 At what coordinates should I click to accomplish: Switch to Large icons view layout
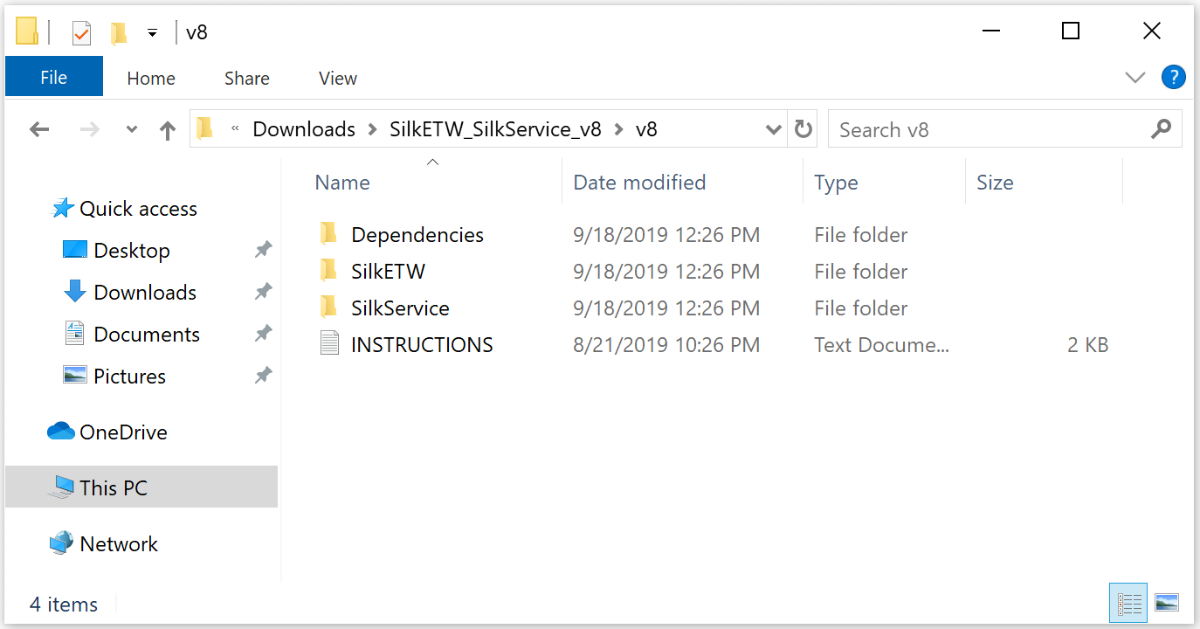[1166, 603]
